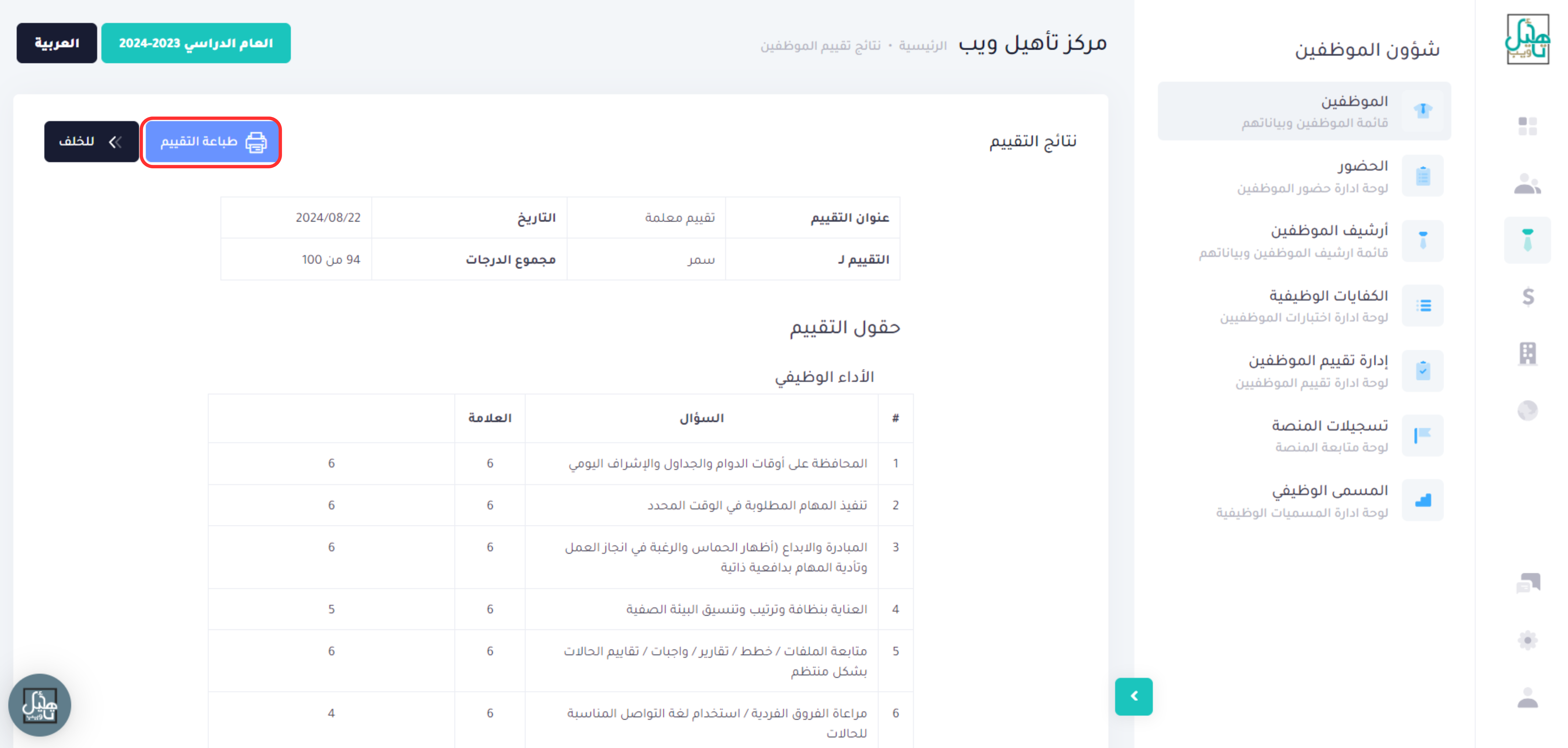Viewport: 1568px width, 748px height.
Task: Open the pie chart reports icon in rail
Action: (1527, 411)
